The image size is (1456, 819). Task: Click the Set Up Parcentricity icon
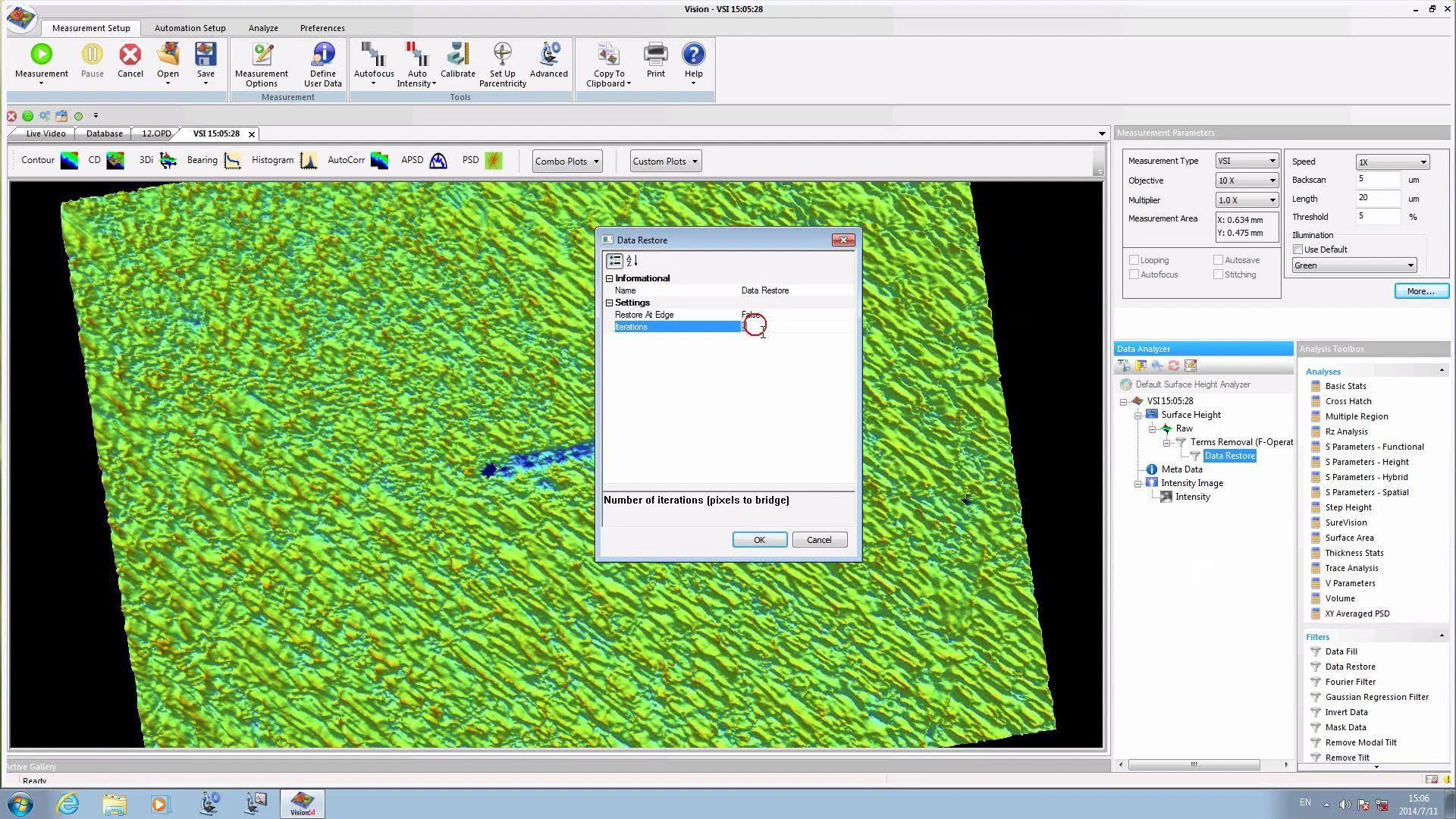tap(502, 55)
